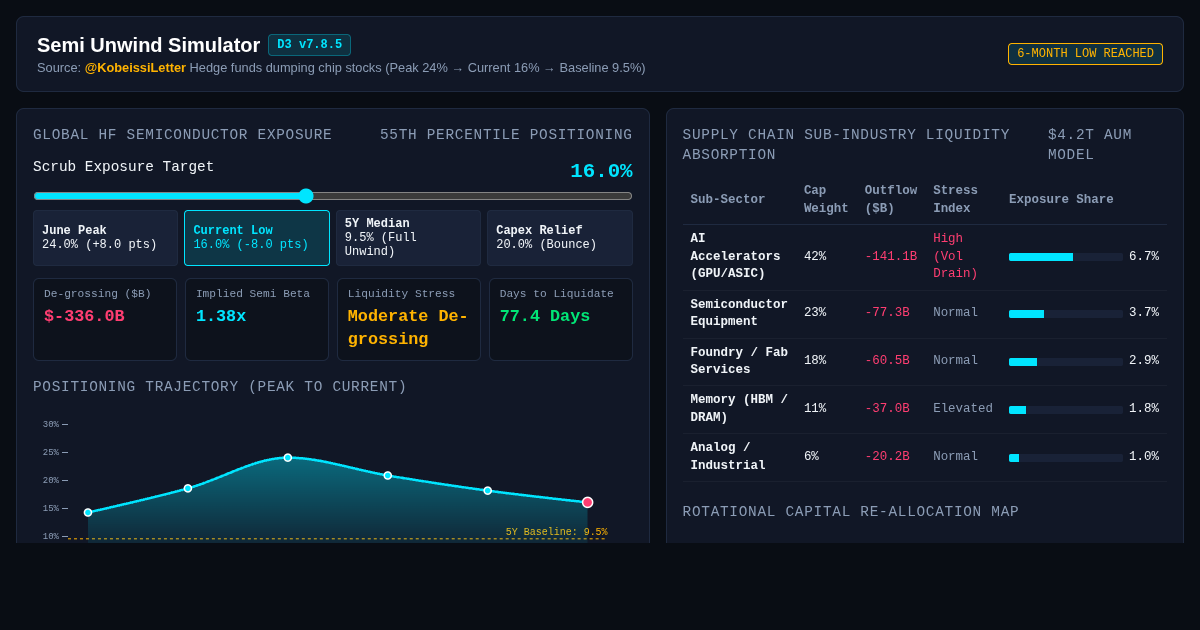Click the Cap Weight column header
This screenshot has height=630, width=1200.
(x=826, y=200)
